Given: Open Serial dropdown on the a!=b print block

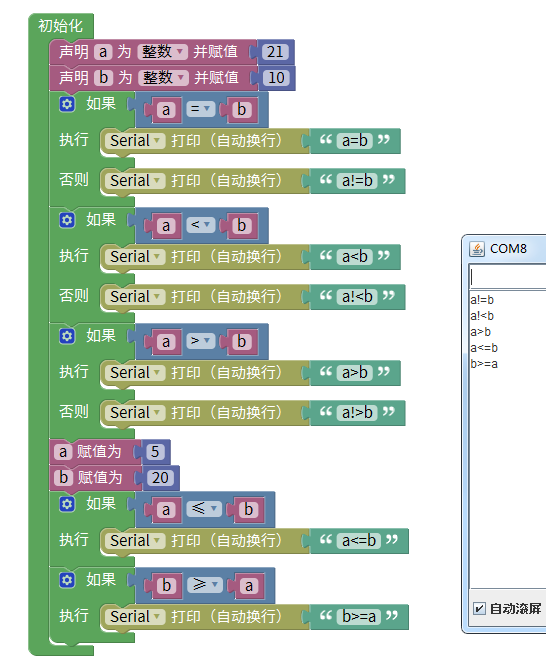Looking at the screenshot, I should (135, 181).
